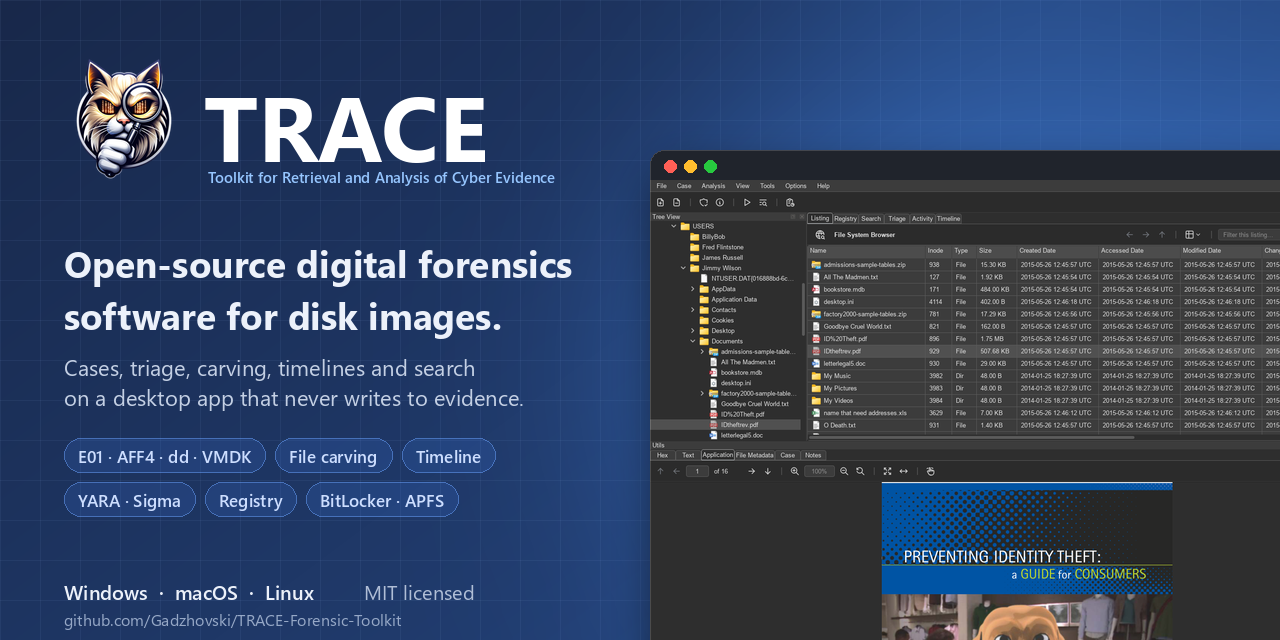
Task: Click the play run toolbar icon
Action: pyautogui.click(x=747, y=202)
